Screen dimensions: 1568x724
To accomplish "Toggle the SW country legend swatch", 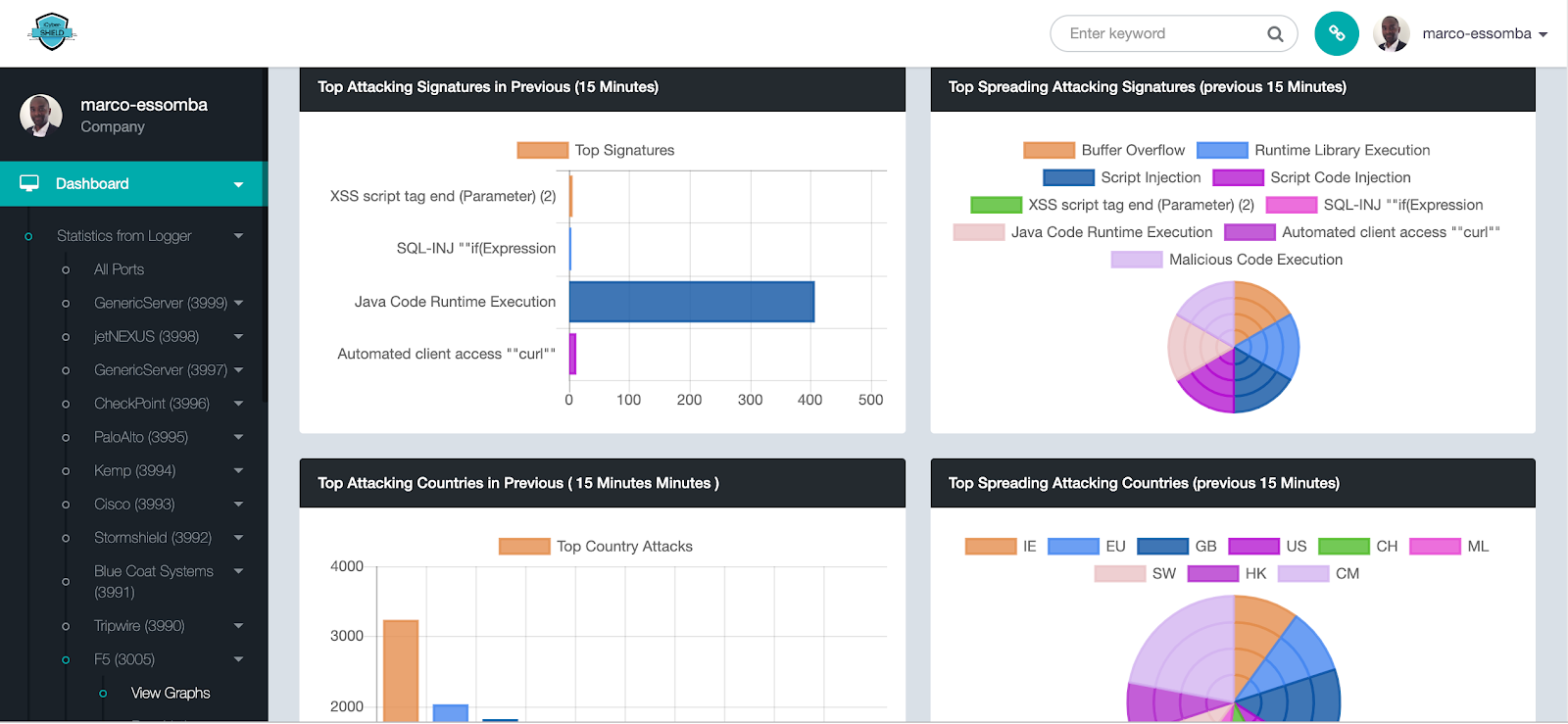I will click(1120, 574).
